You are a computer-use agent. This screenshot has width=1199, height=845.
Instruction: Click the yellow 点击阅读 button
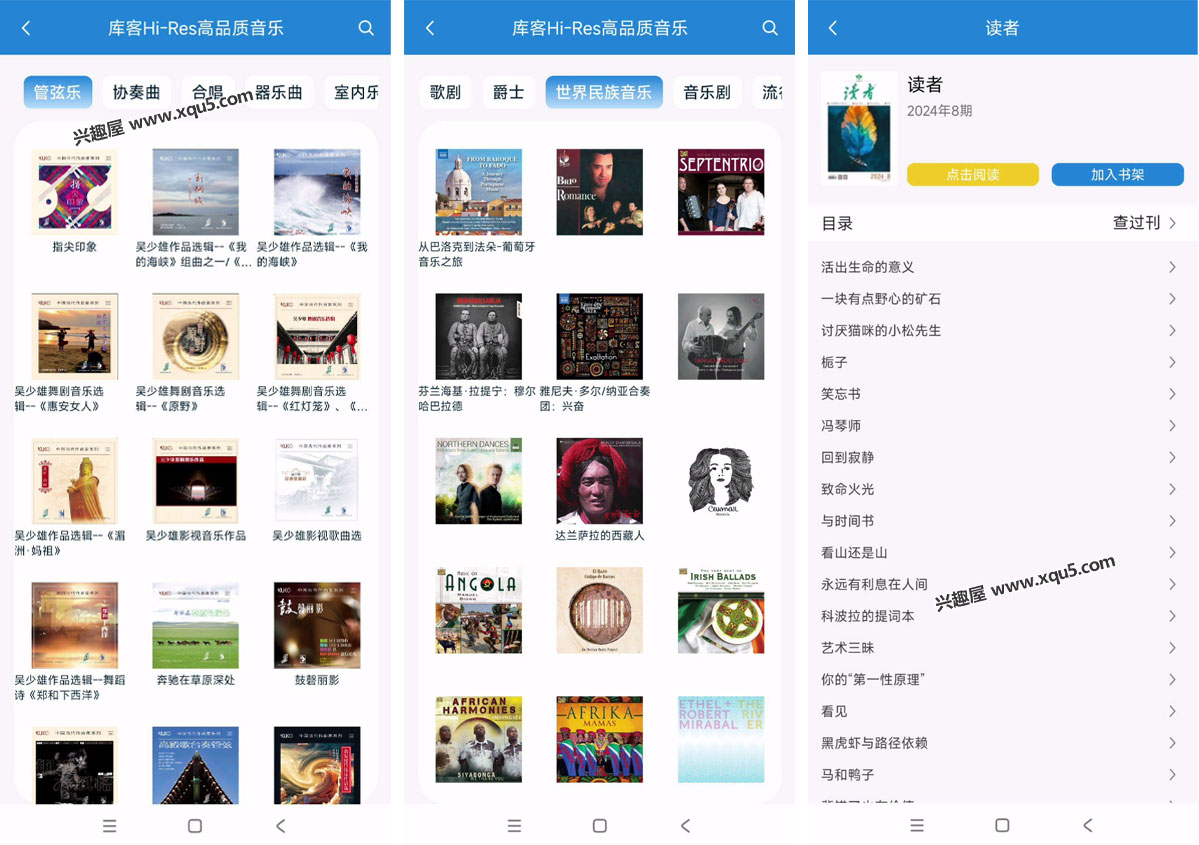[x=973, y=174]
